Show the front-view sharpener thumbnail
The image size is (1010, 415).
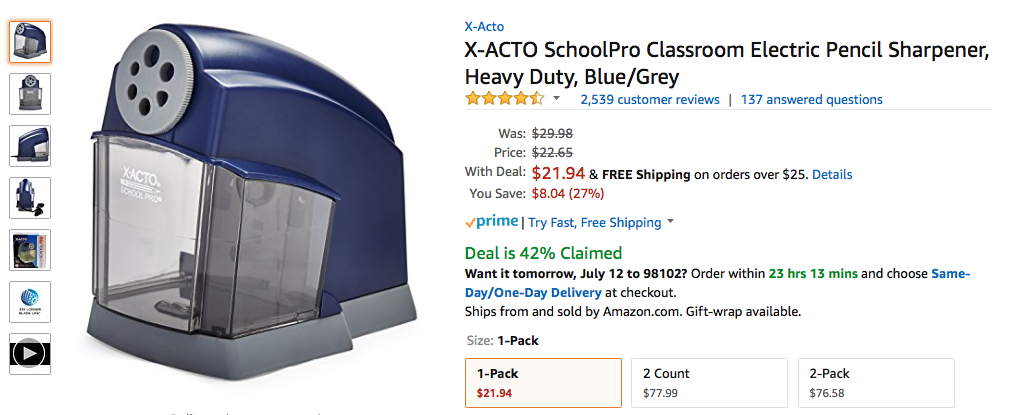(30, 94)
